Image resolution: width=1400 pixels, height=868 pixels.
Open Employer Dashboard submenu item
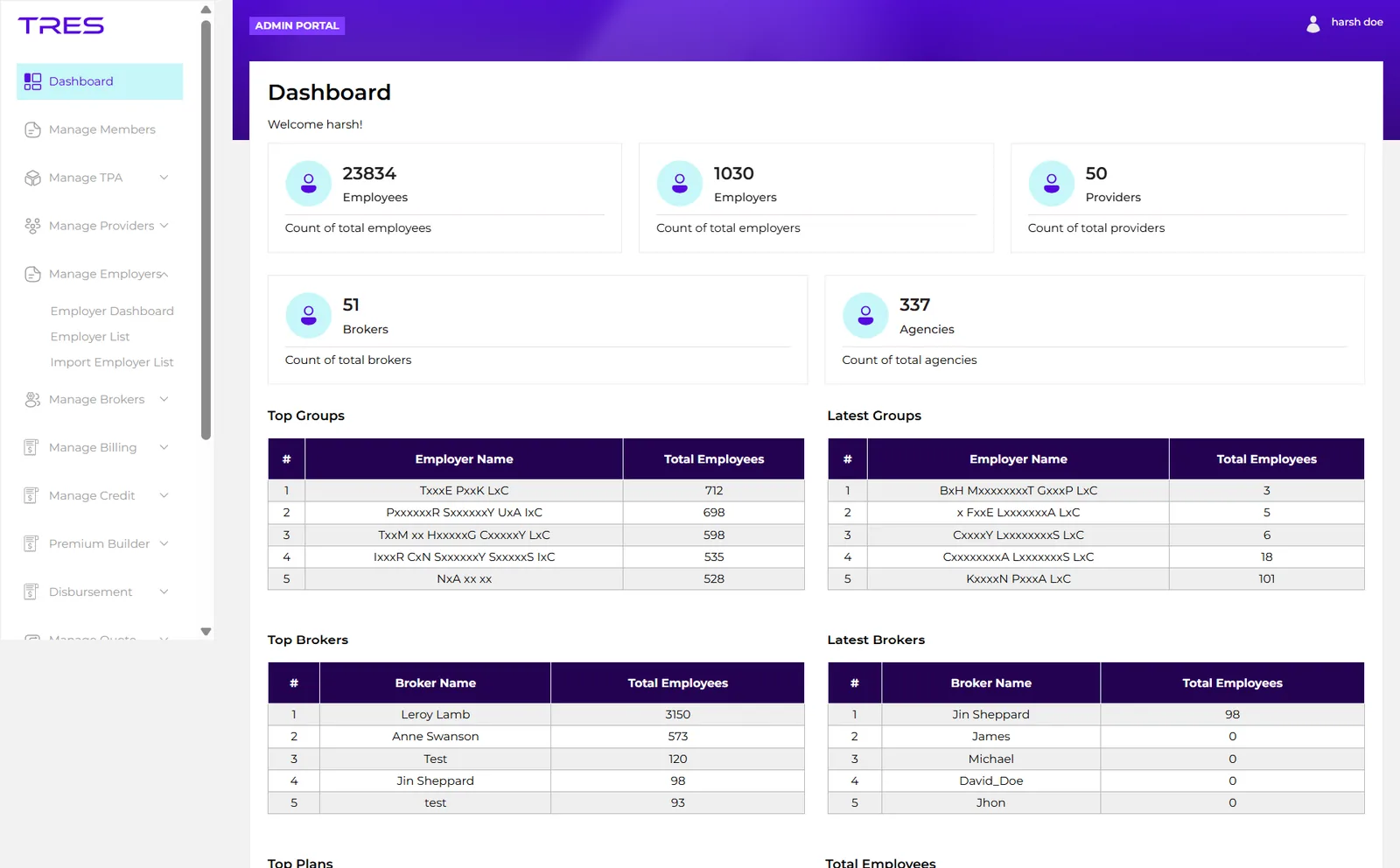[112, 311]
